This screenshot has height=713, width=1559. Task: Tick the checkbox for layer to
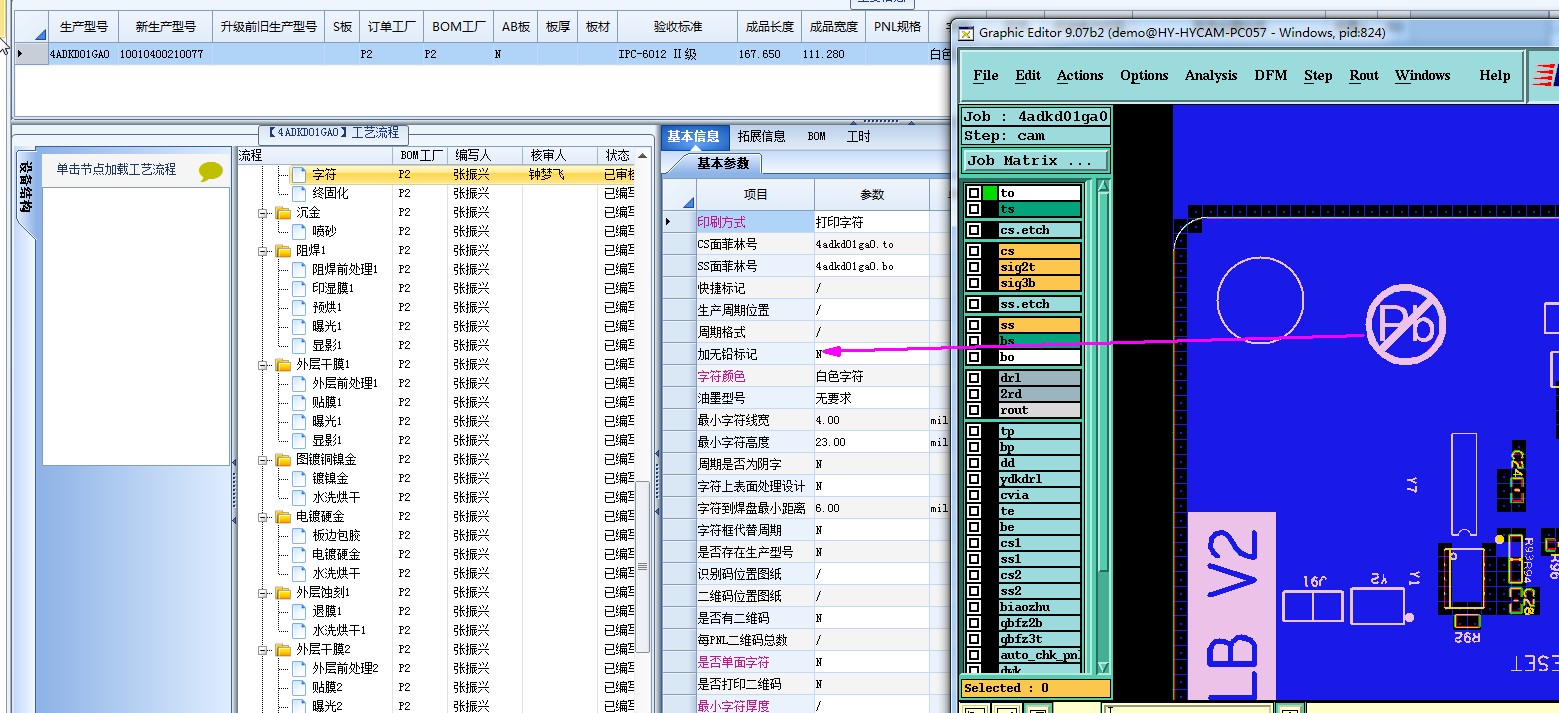click(x=974, y=193)
